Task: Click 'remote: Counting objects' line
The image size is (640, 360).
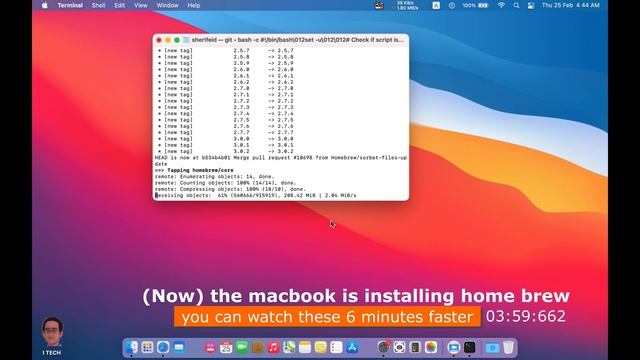Action: pyautogui.click(x=226, y=183)
